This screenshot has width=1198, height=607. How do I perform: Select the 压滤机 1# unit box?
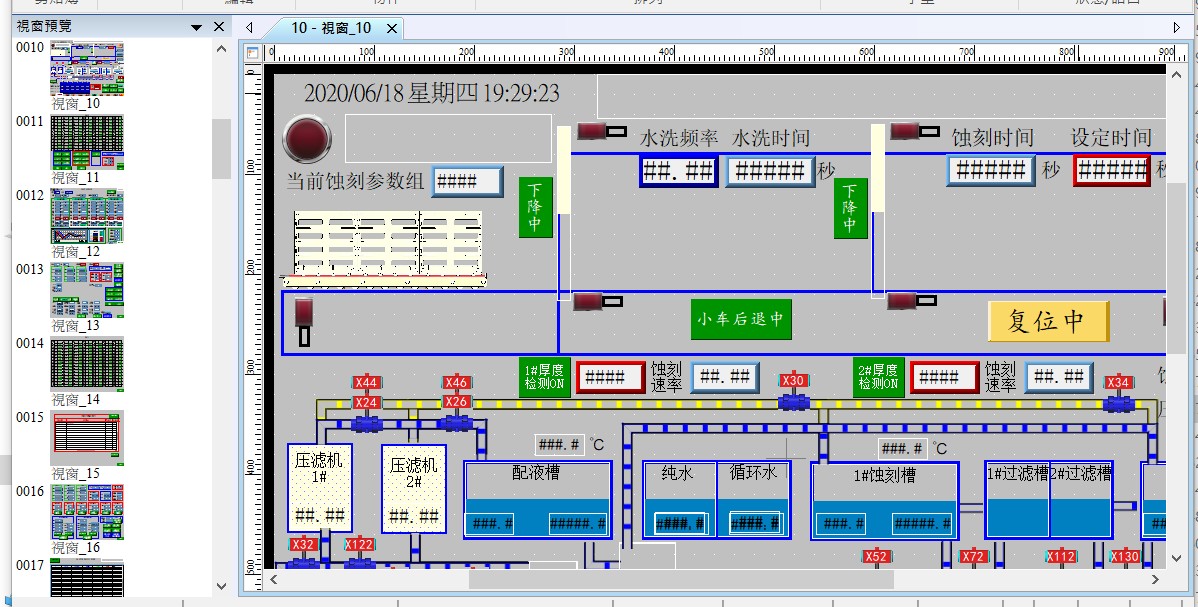pyautogui.click(x=319, y=488)
